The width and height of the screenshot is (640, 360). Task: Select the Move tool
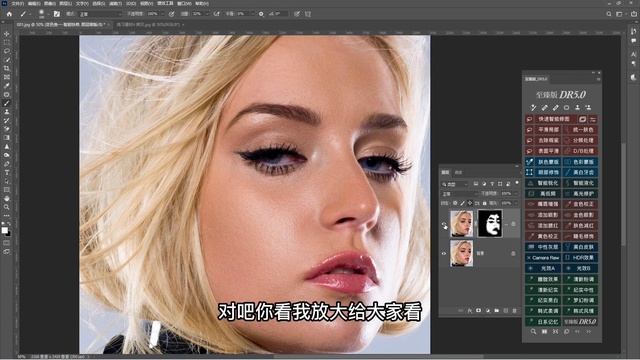click(7, 33)
